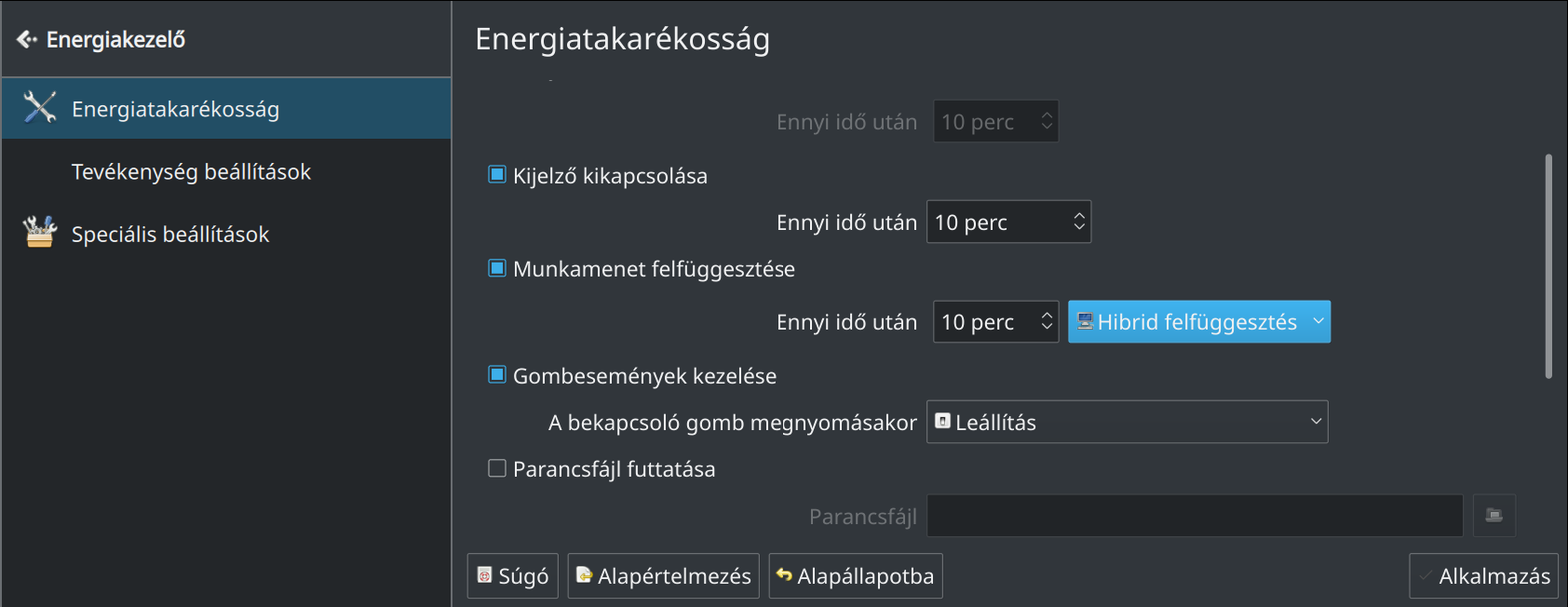Click the crossed tools Energiatakarékosság icon
The height and width of the screenshot is (607, 1568).
(40, 108)
